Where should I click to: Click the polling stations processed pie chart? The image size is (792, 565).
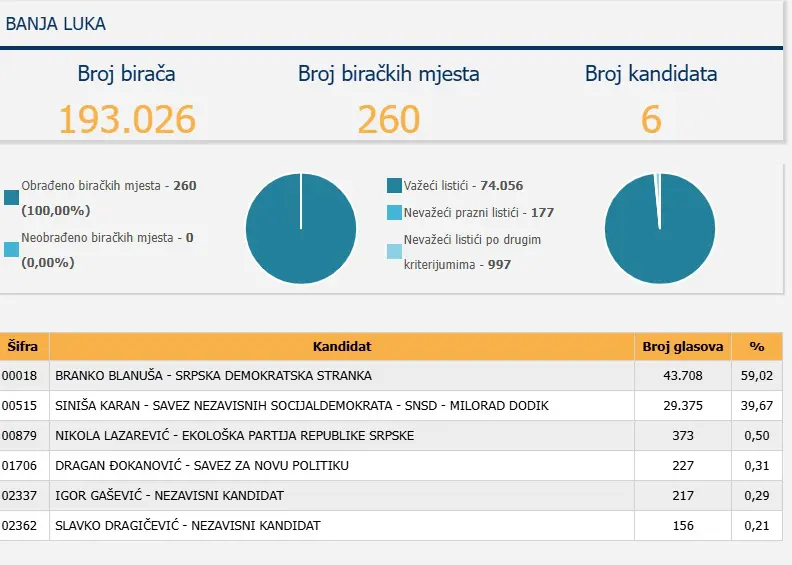pyautogui.click(x=300, y=228)
